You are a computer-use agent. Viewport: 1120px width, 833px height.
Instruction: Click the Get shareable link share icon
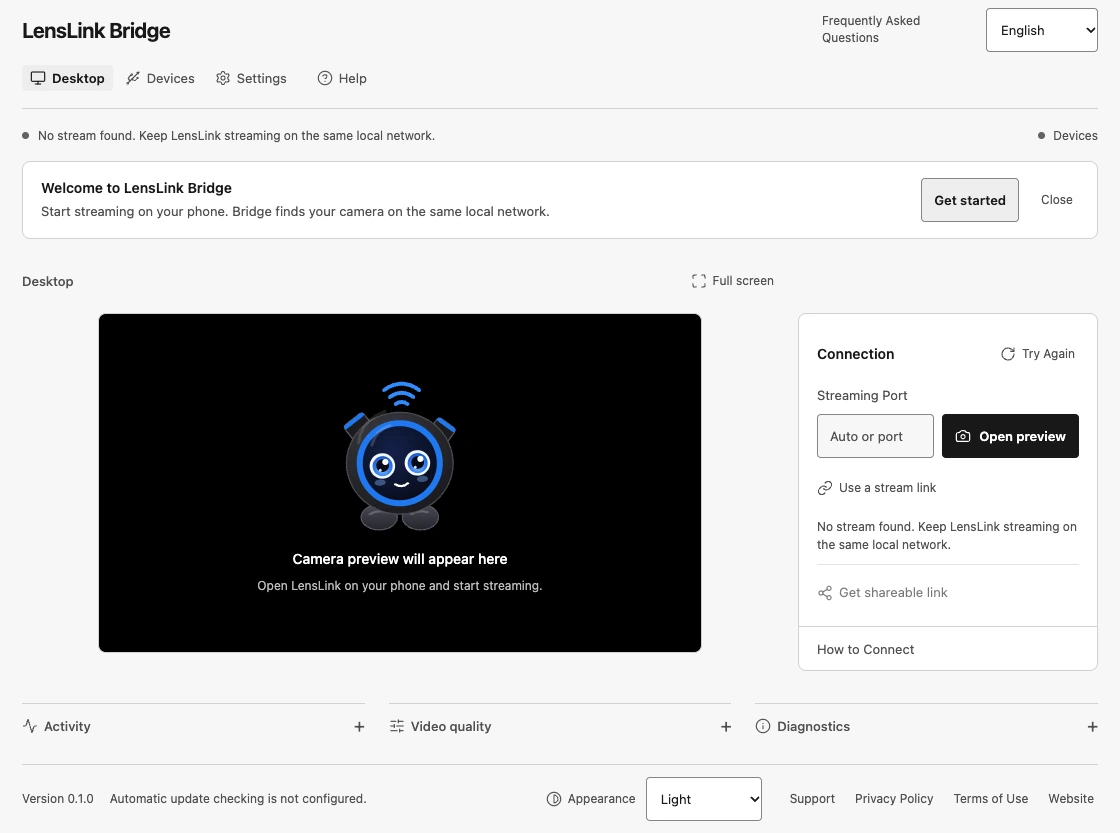(825, 593)
